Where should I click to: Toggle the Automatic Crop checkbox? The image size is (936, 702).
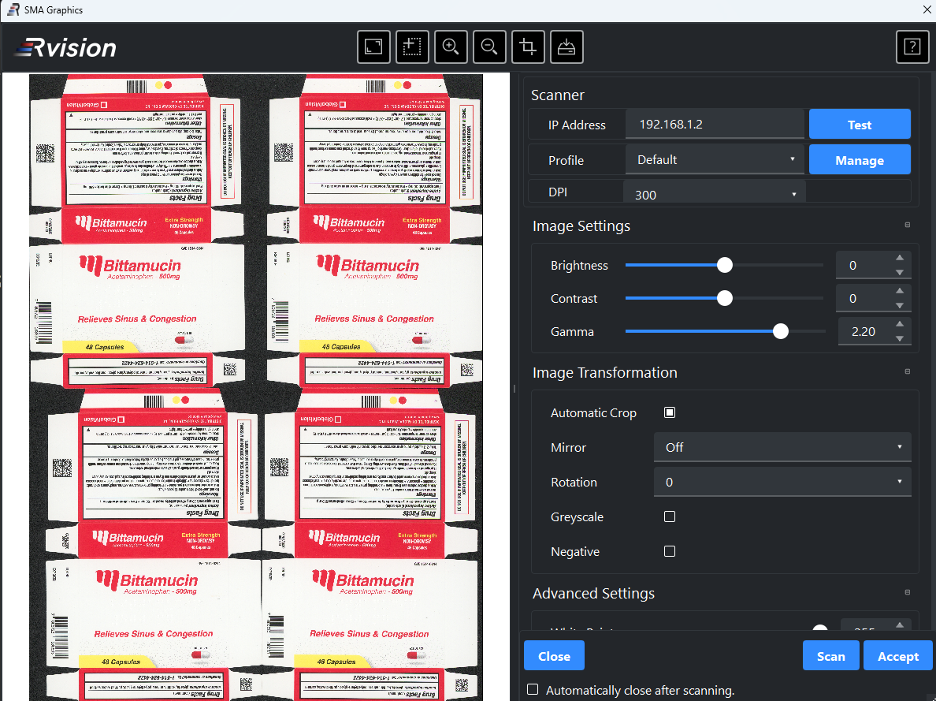(670, 413)
